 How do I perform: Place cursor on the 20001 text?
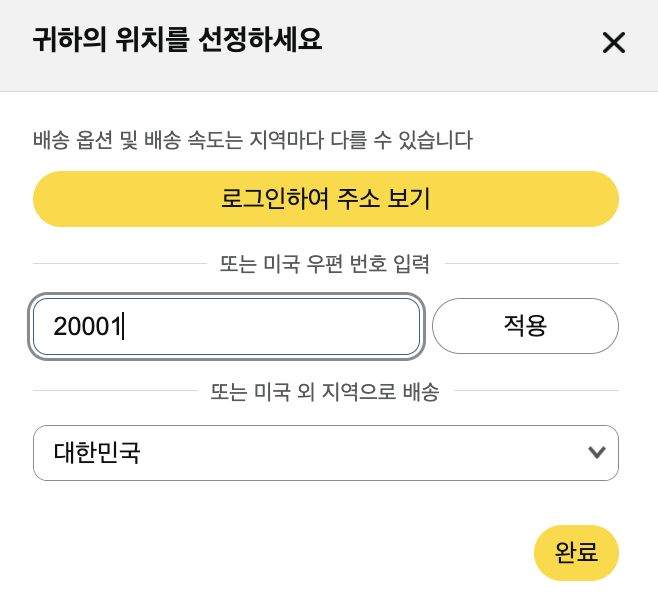[x=87, y=326]
